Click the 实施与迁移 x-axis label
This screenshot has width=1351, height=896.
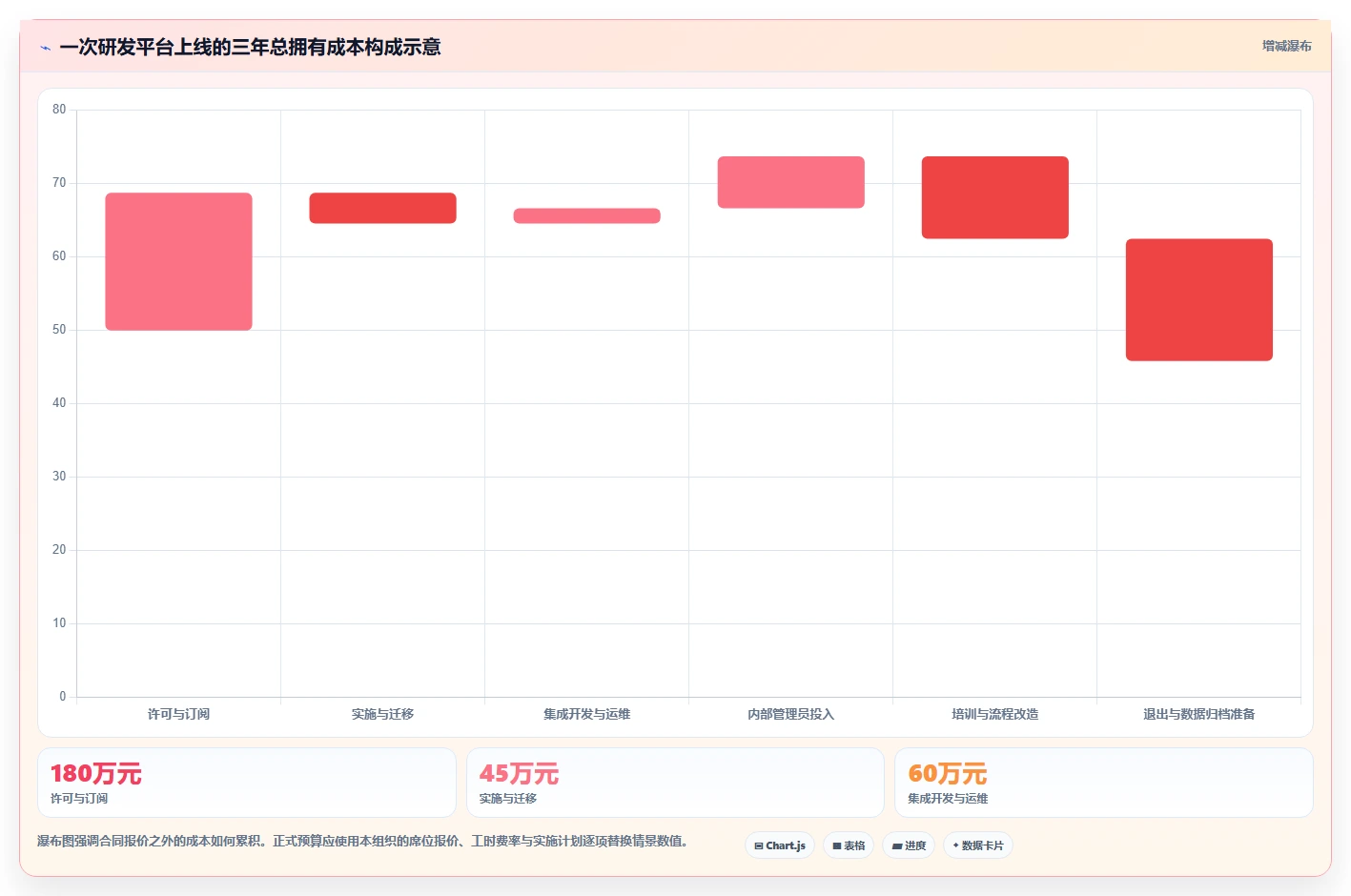(382, 714)
